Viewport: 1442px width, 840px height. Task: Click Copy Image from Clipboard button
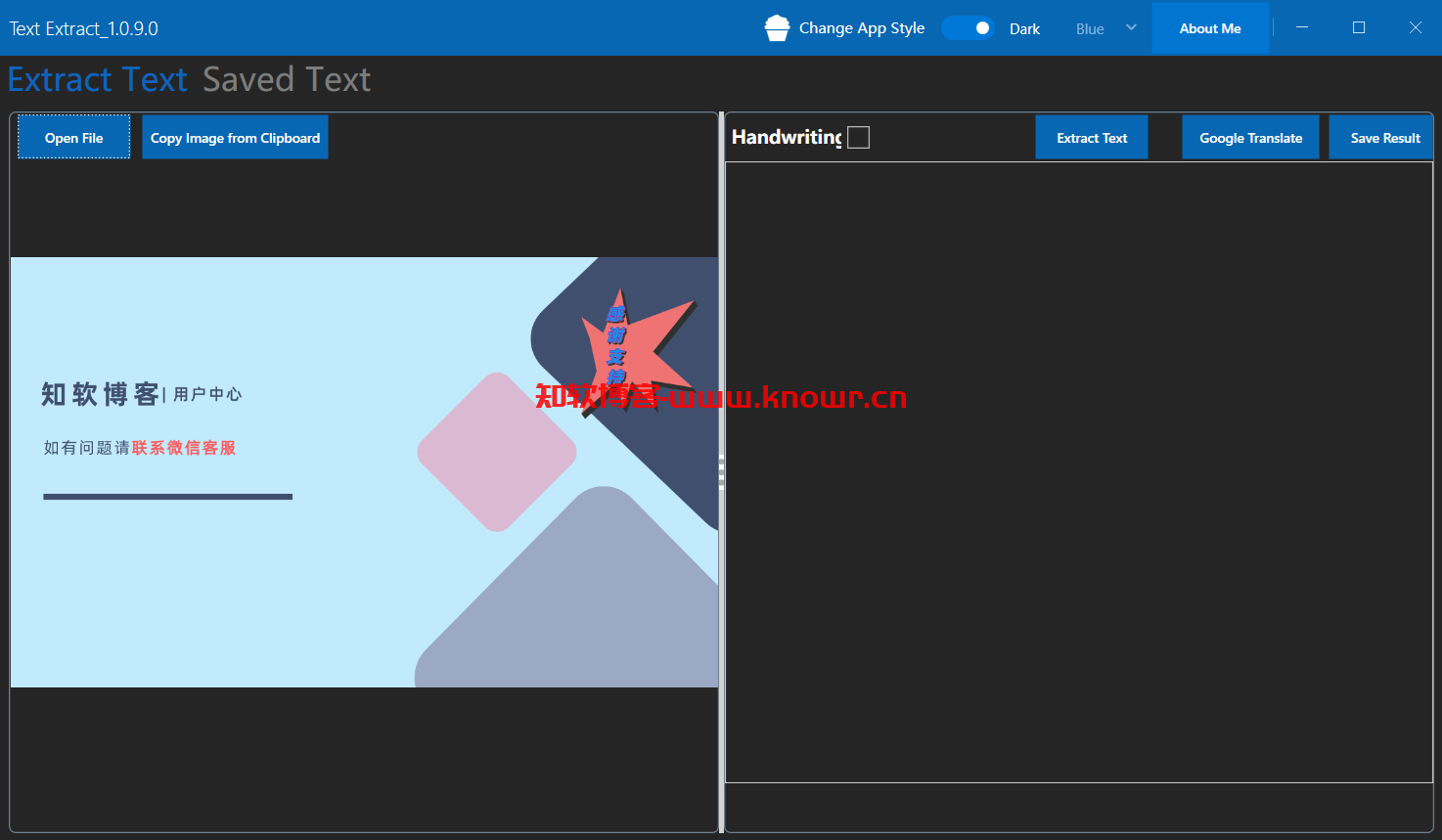coord(235,137)
